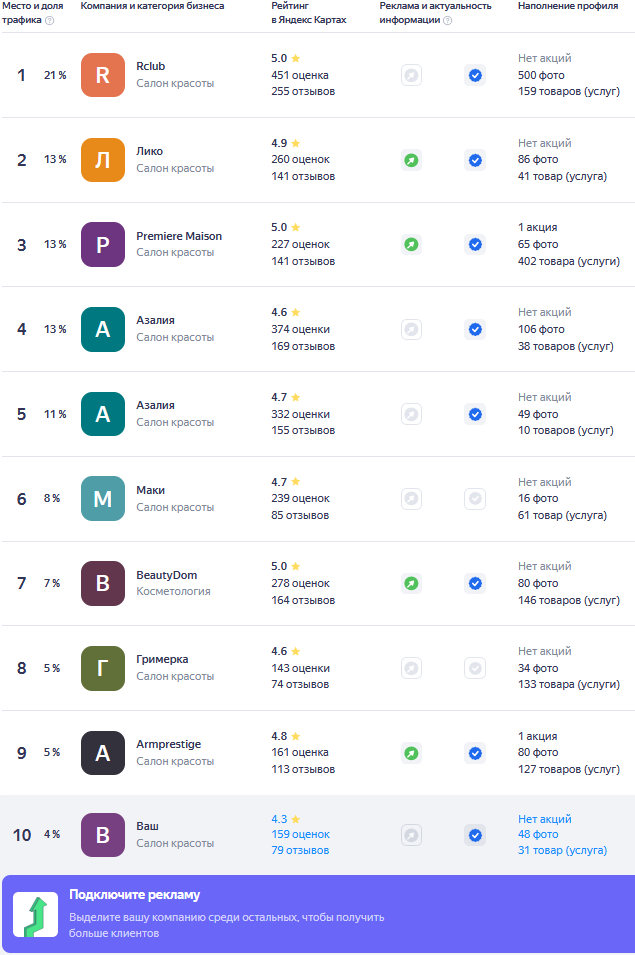Click the «Наполнение профиля» column header
Viewport: 635px width, 955px height.
(560, 6)
